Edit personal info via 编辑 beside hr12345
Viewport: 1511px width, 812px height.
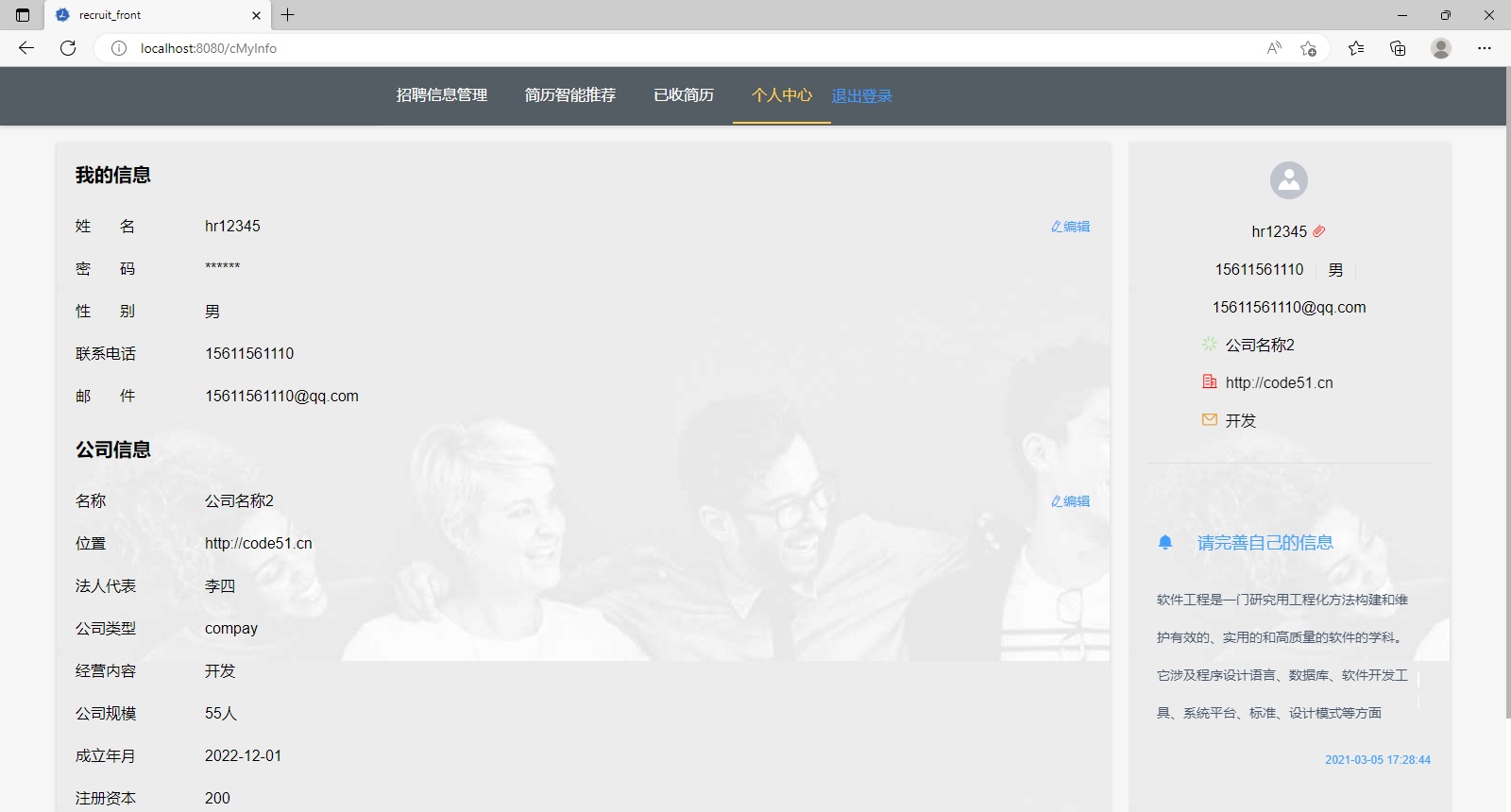click(x=1071, y=227)
